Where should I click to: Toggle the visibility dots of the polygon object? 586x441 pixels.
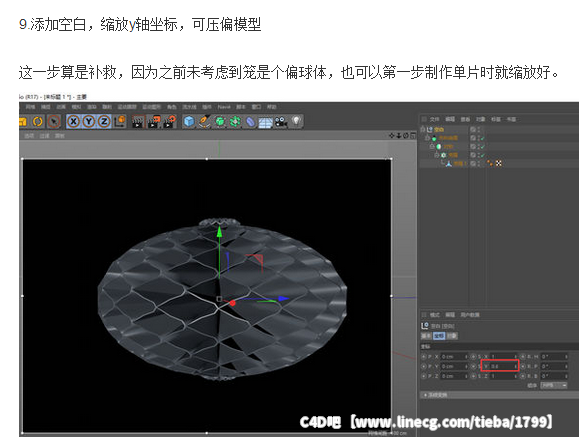click(x=479, y=163)
